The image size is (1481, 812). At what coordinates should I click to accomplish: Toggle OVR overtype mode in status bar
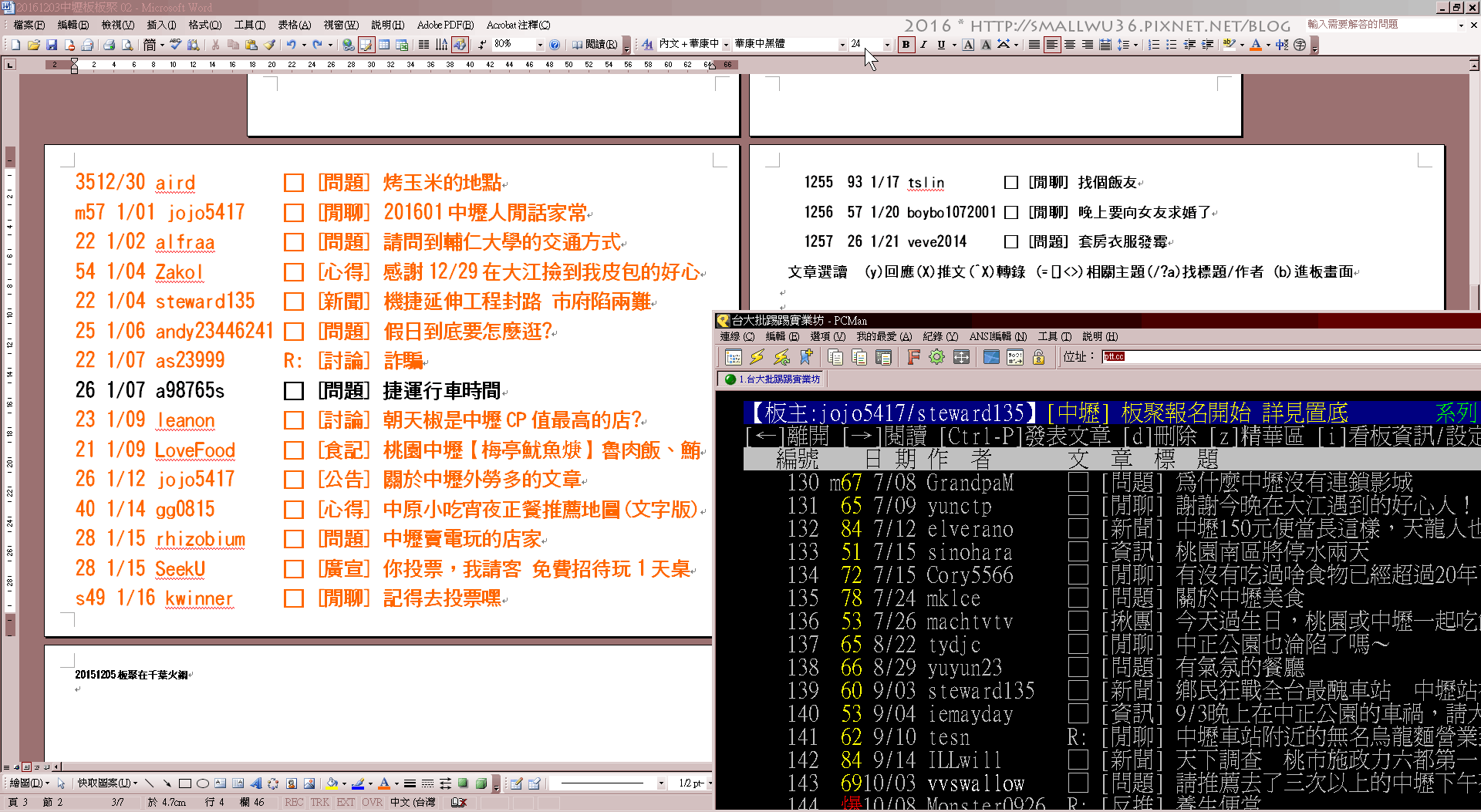point(372,803)
